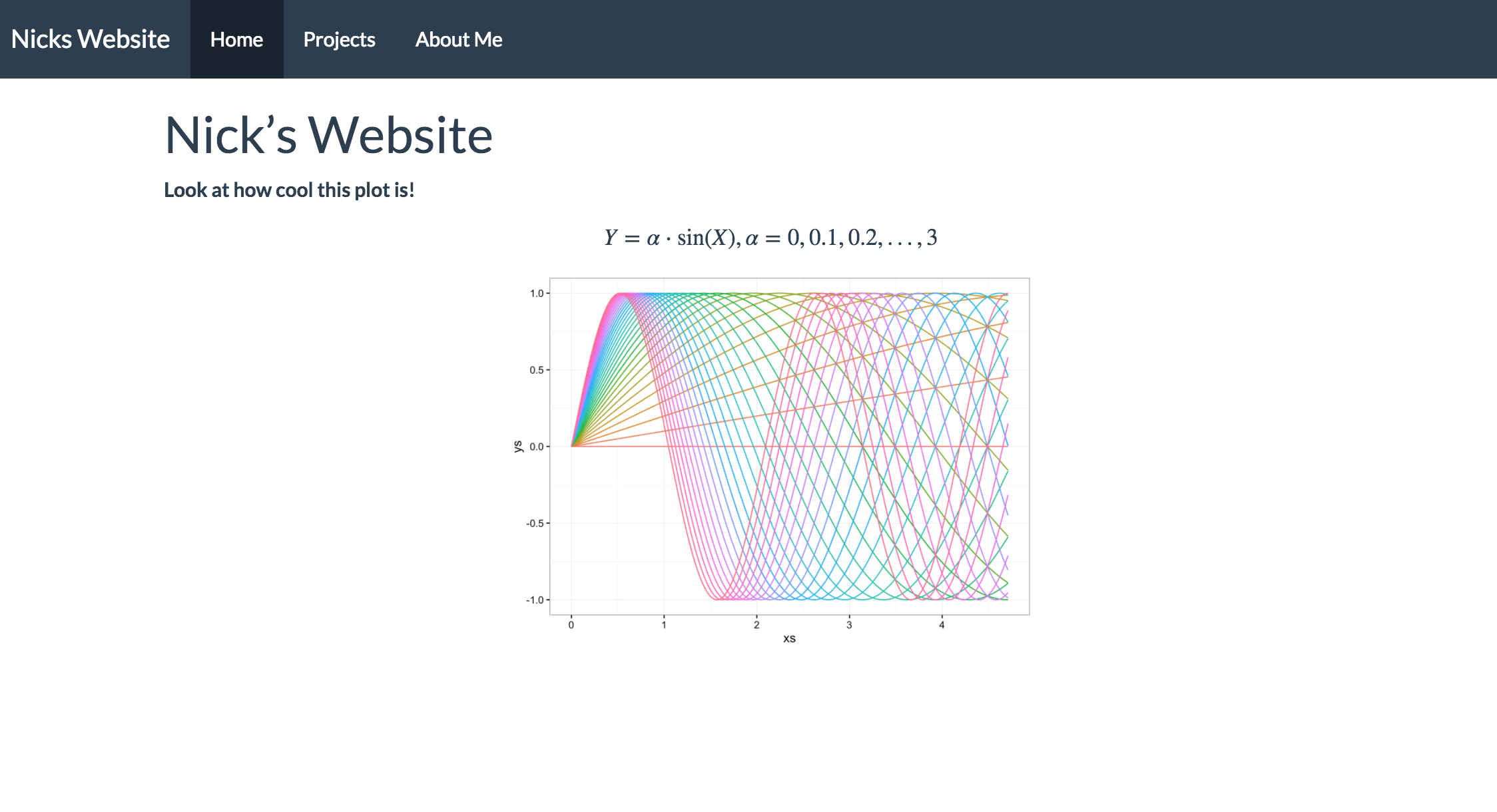Image resolution: width=1497 pixels, height=812 pixels.
Task: Click the 2 x-axis tick label
Action: [756, 625]
